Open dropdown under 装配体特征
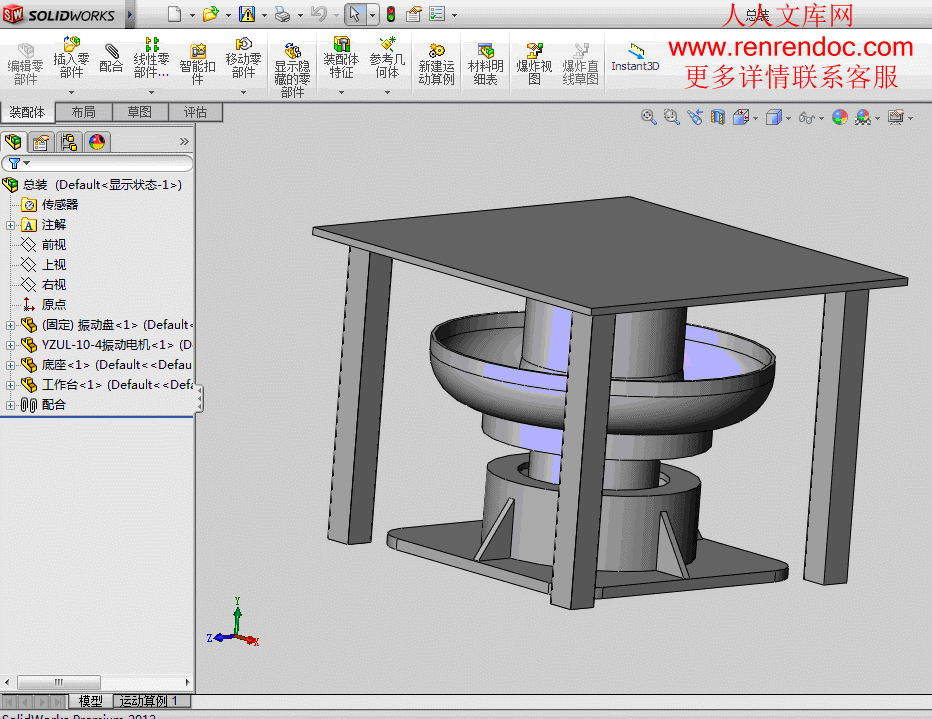Image resolution: width=932 pixels, height=719 pixels. tap(341, 92)
